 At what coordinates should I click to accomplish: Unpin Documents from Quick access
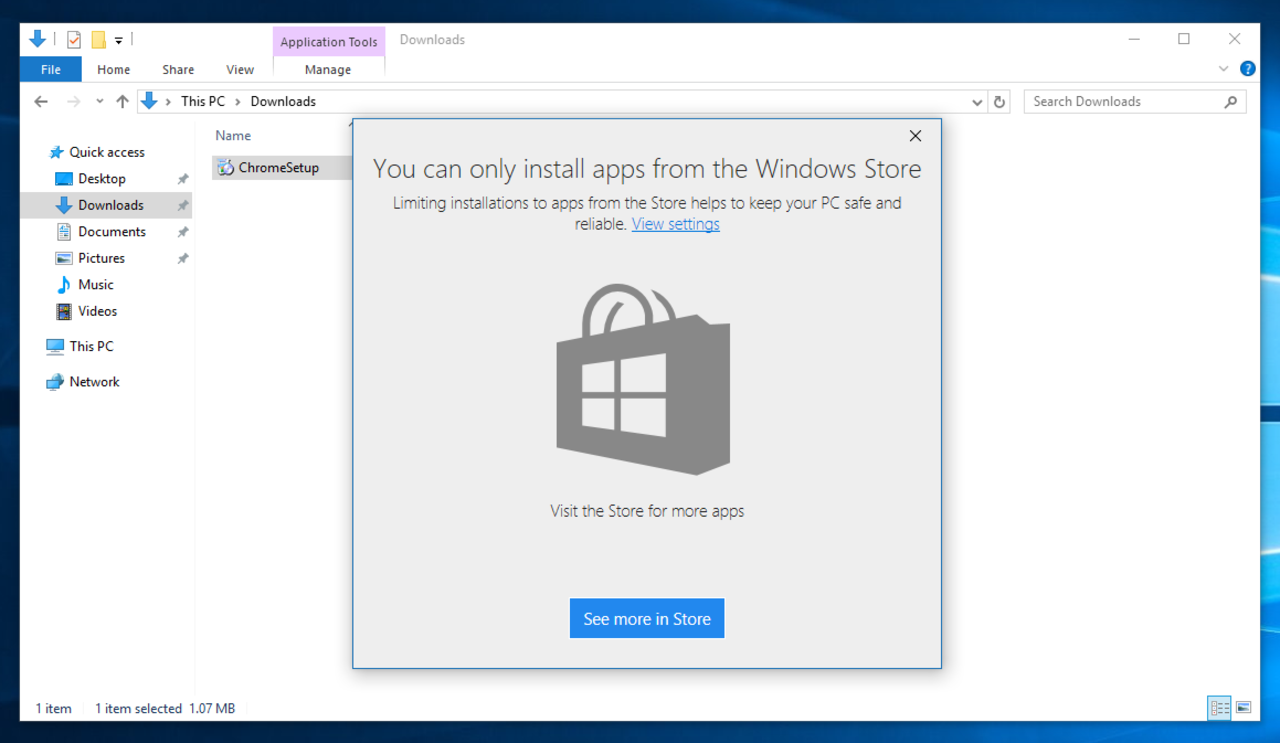(184, 231)
